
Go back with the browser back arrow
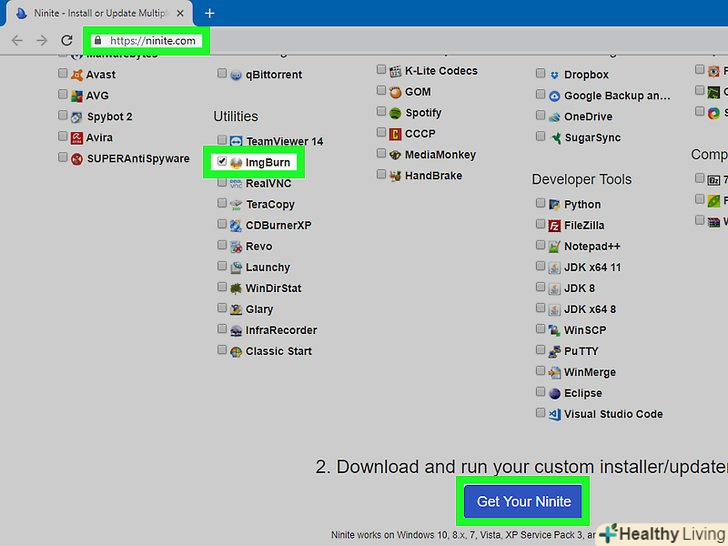pos(17,40)
